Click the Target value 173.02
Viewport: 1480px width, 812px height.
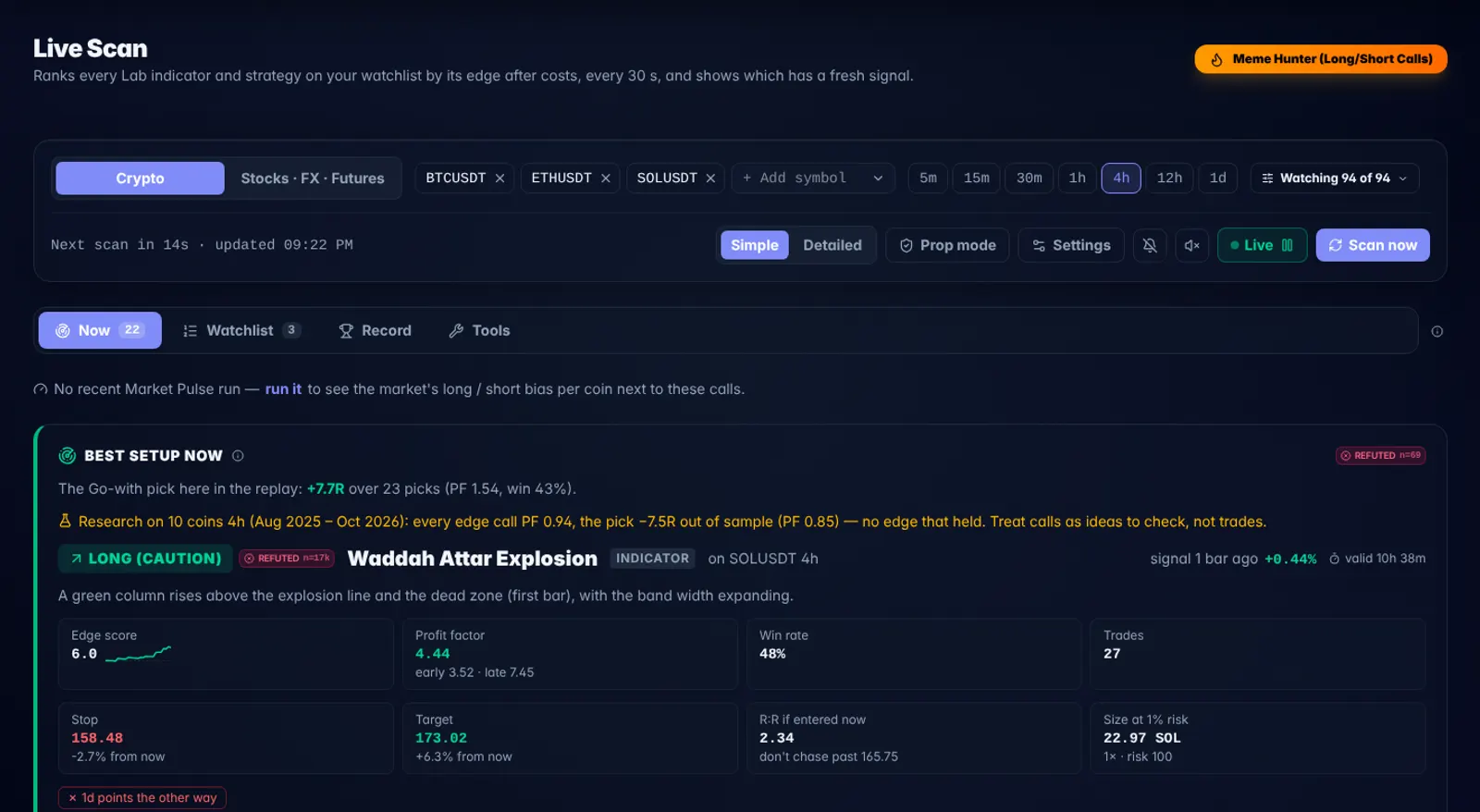[441, 738]
